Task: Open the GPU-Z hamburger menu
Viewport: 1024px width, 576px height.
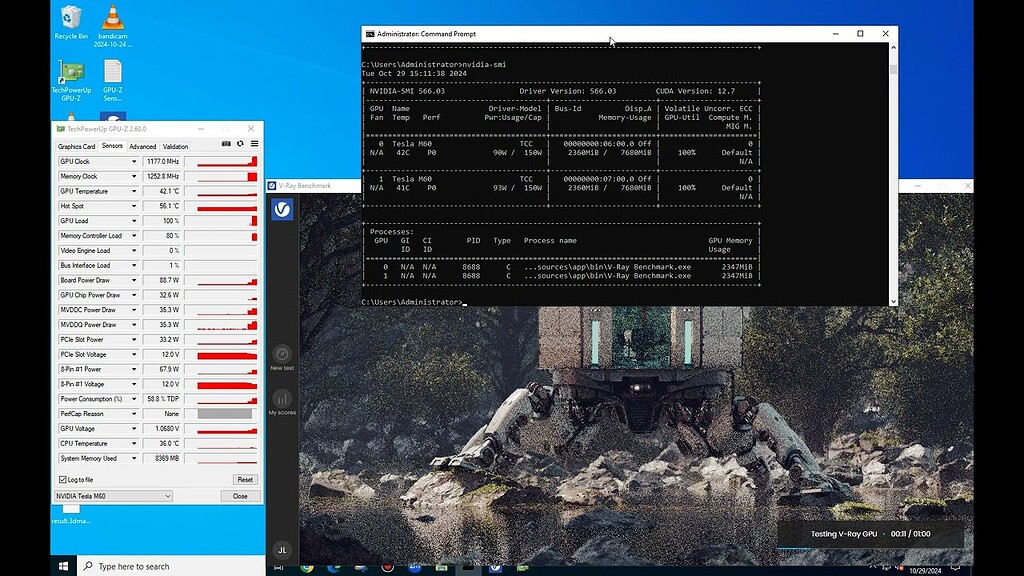Action: [x=254, y=145]
